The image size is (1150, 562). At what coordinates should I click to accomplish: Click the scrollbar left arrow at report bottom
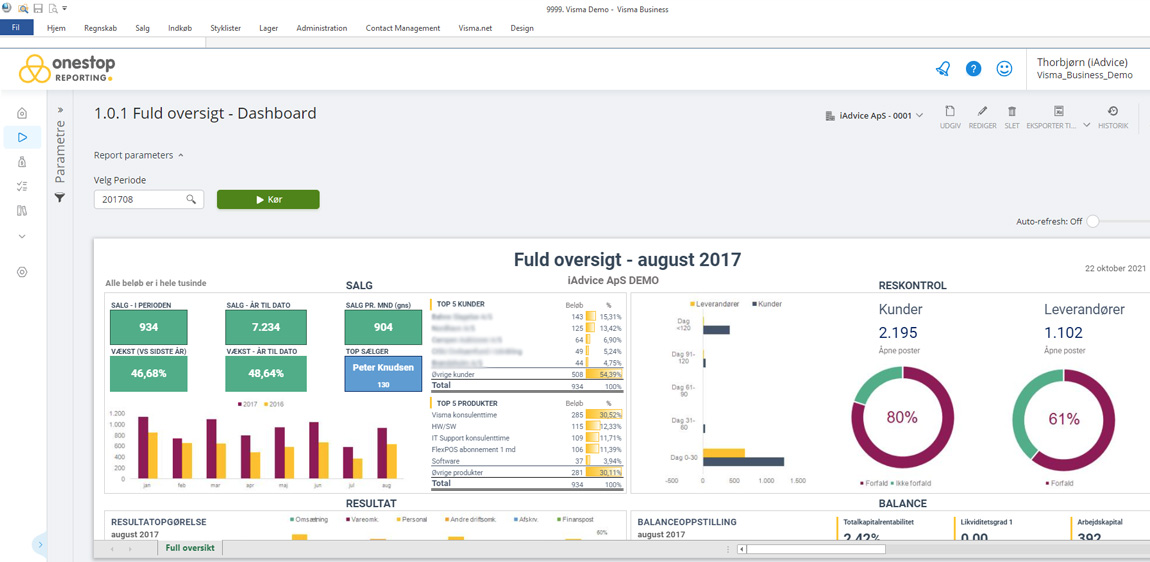pyautogui.click(x=741, y=549)
